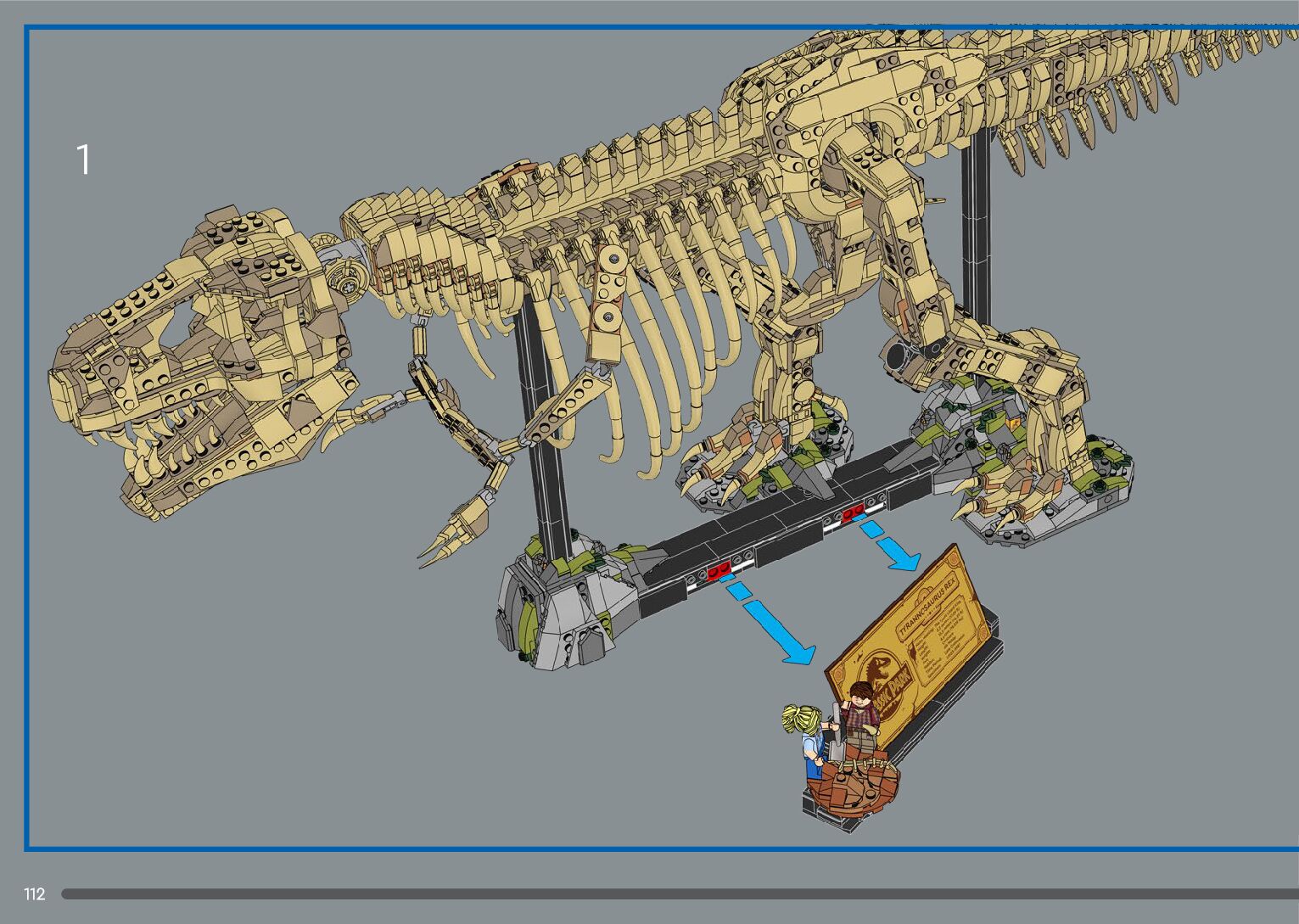
Task: Click the step number 1 label
Action: pyautogui.click(x=83, y=160)
